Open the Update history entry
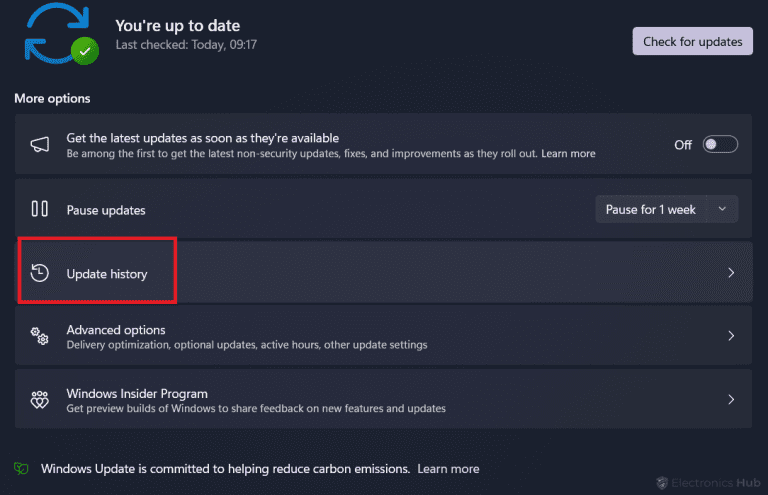Viewport: 768px width, 495px height. pos(107,273)
